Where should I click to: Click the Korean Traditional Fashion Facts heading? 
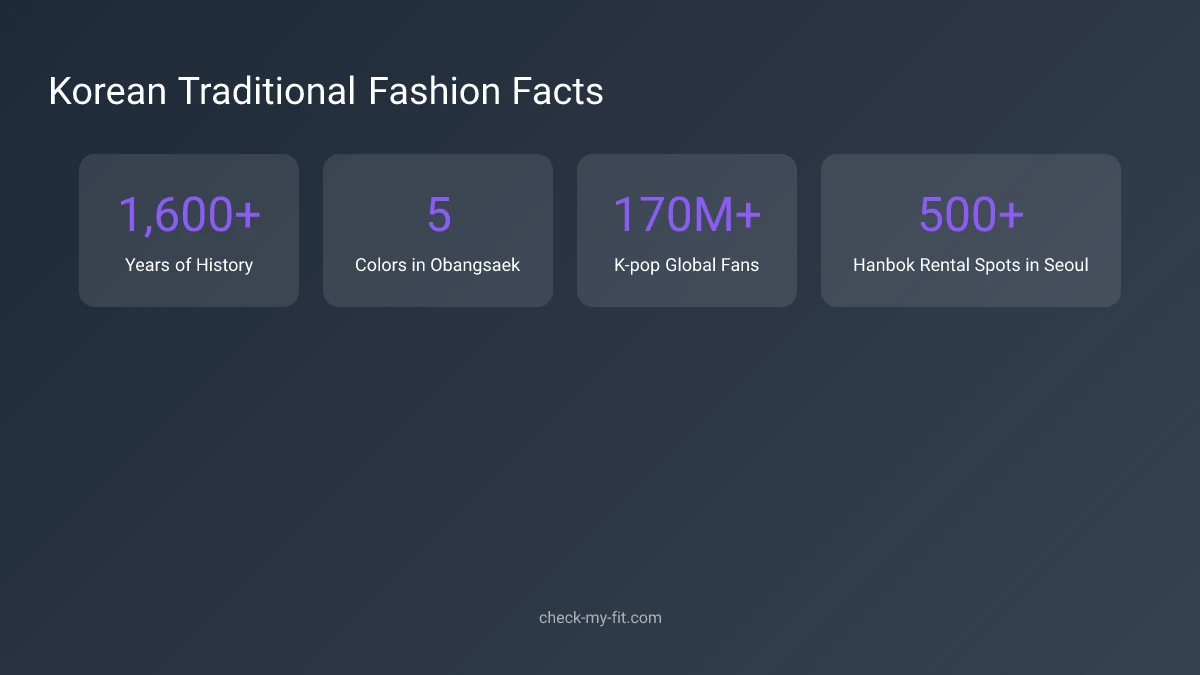coord(325,91)
